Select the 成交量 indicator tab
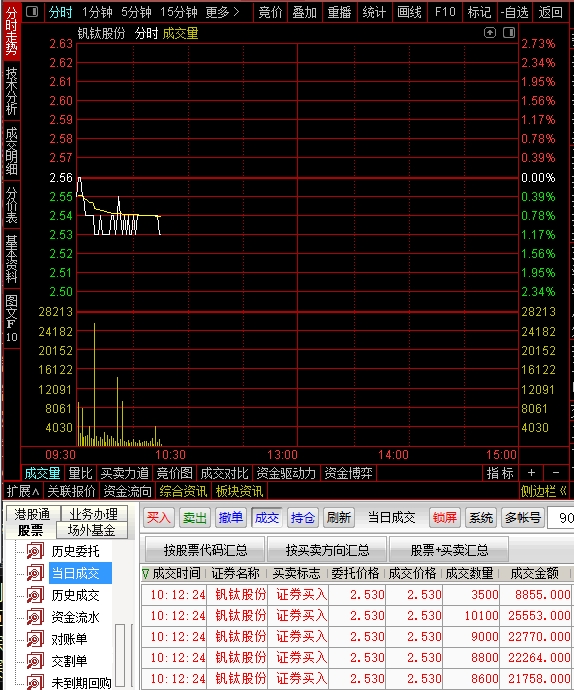The width and height of the screenshot is (574, 690). [42, 473]
